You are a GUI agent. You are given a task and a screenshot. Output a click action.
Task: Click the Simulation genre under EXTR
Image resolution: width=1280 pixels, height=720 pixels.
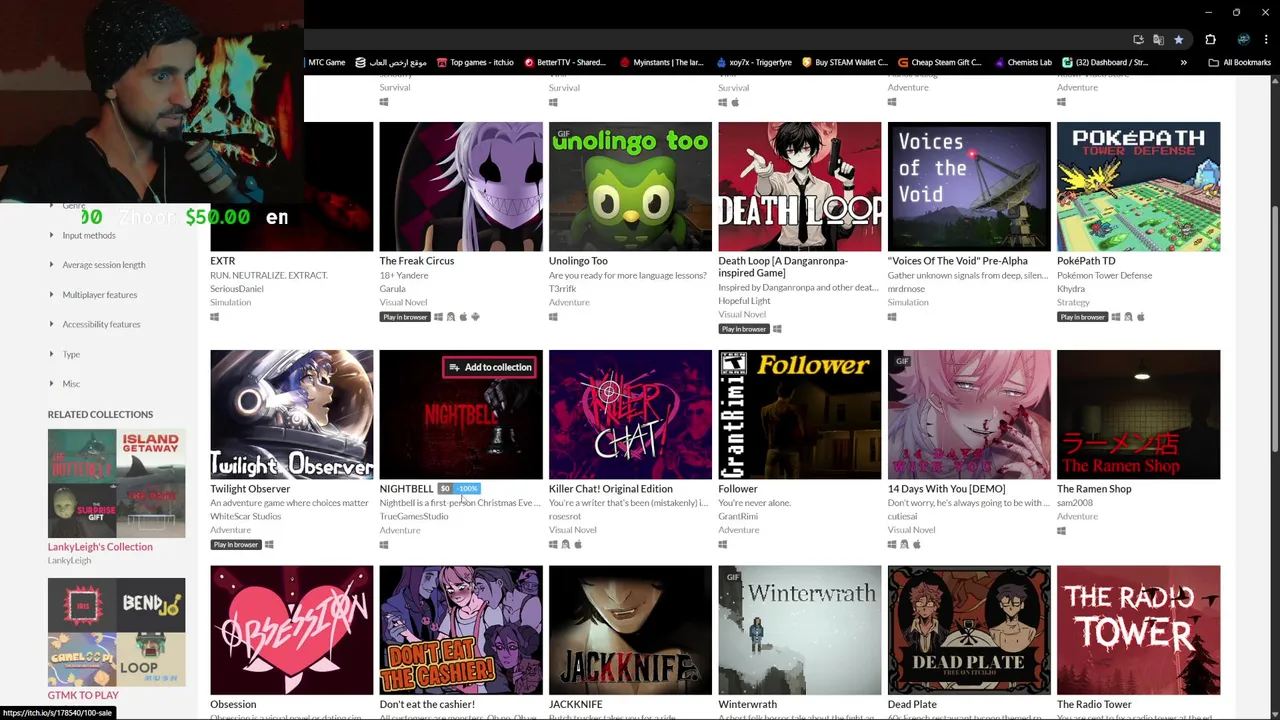click(230, 302)
